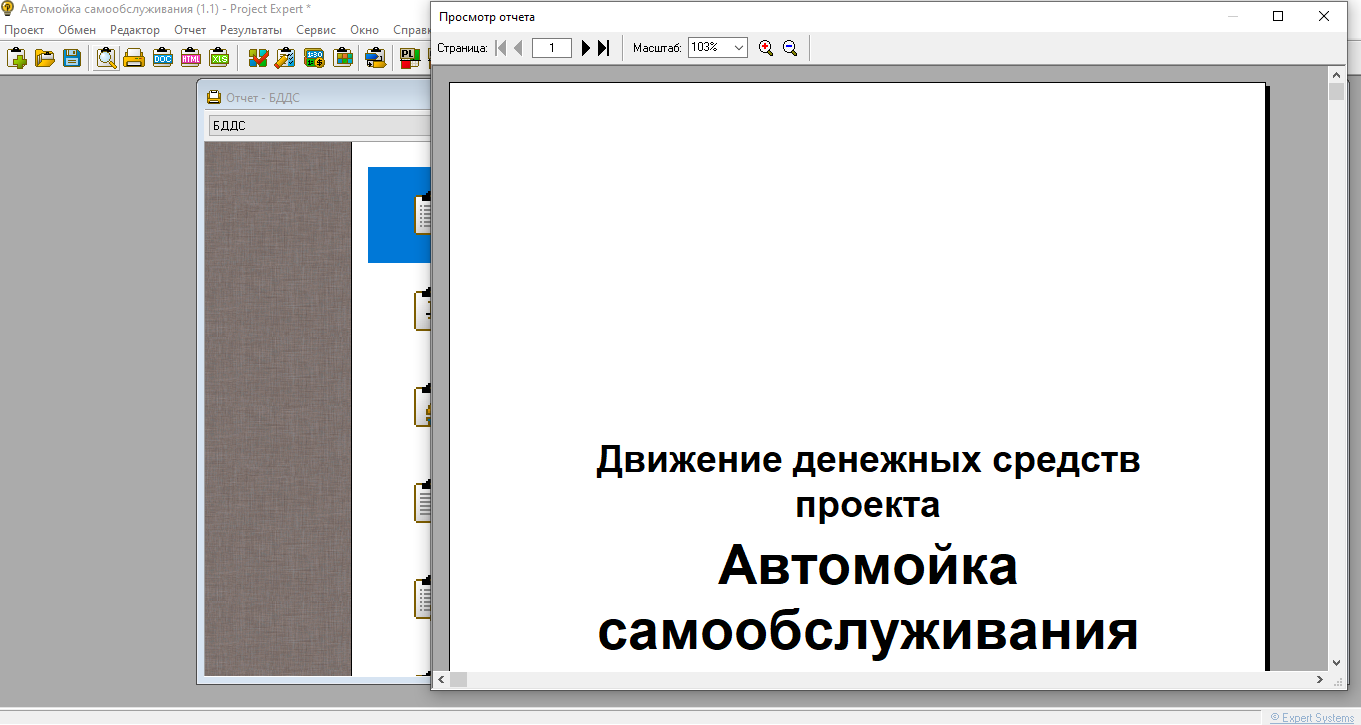Click preview horizontal scrollbar right arrow
Viewport: 1361px width, 725px height.
point(1320,680)
